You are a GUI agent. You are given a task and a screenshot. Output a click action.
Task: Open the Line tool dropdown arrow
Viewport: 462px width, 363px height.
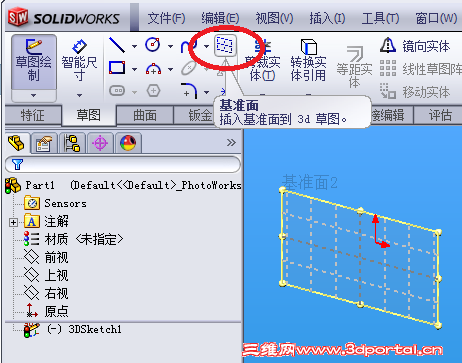[x=134, y=46]
